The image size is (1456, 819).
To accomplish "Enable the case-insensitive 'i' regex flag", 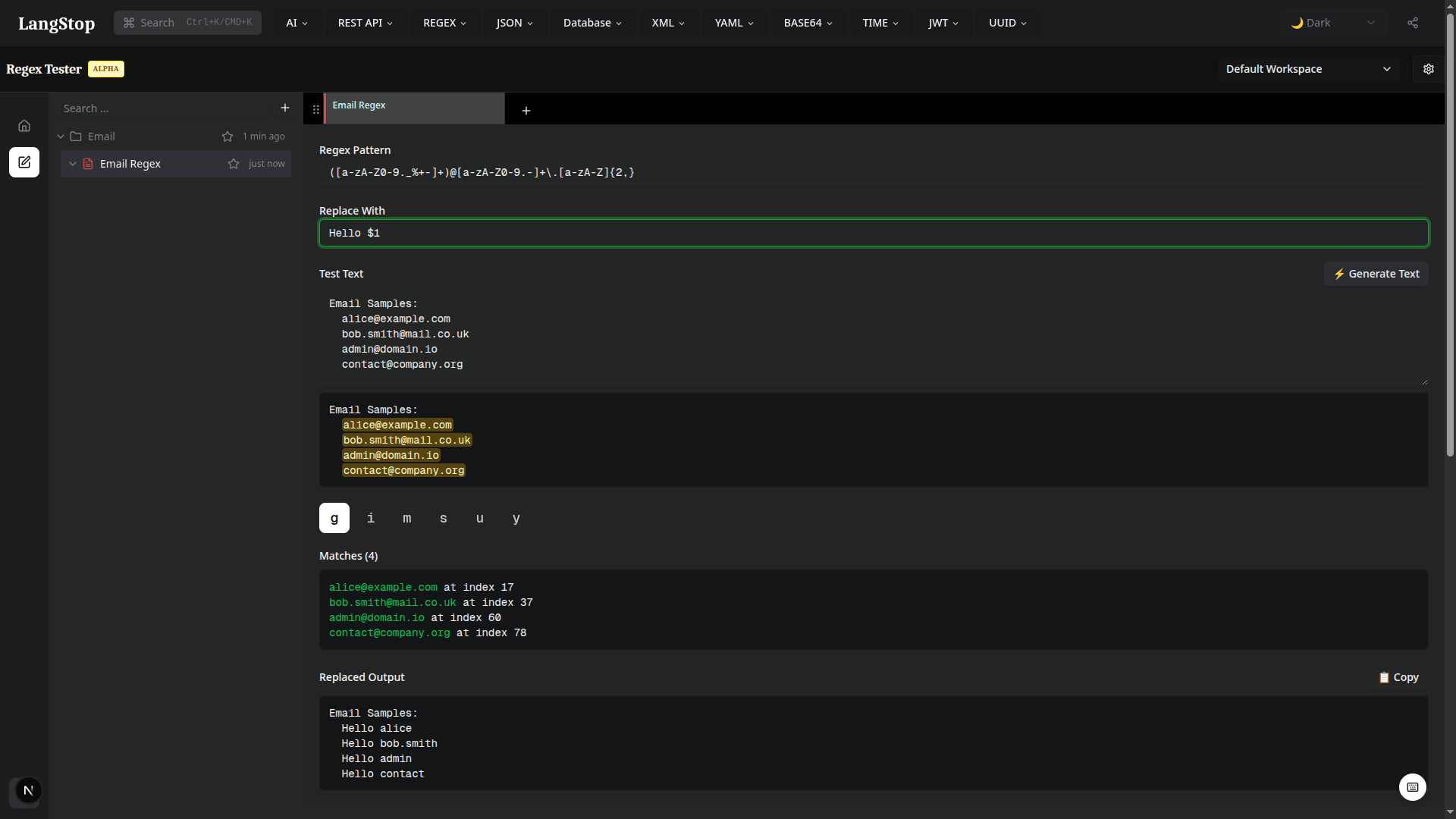I will 370,518.
